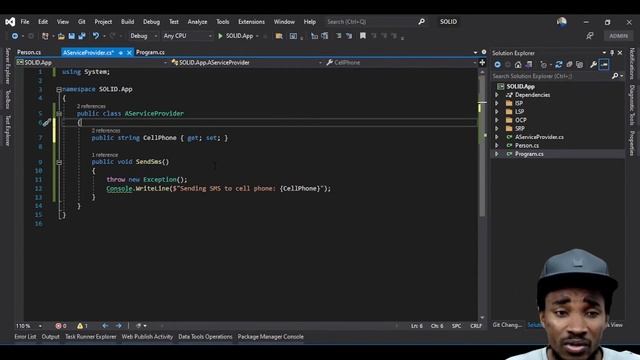The width and height of the screenshot is (640, 360).
Task: Click the Live Share icon at top right
Action: pyautogui.click(x=589, y=36)
